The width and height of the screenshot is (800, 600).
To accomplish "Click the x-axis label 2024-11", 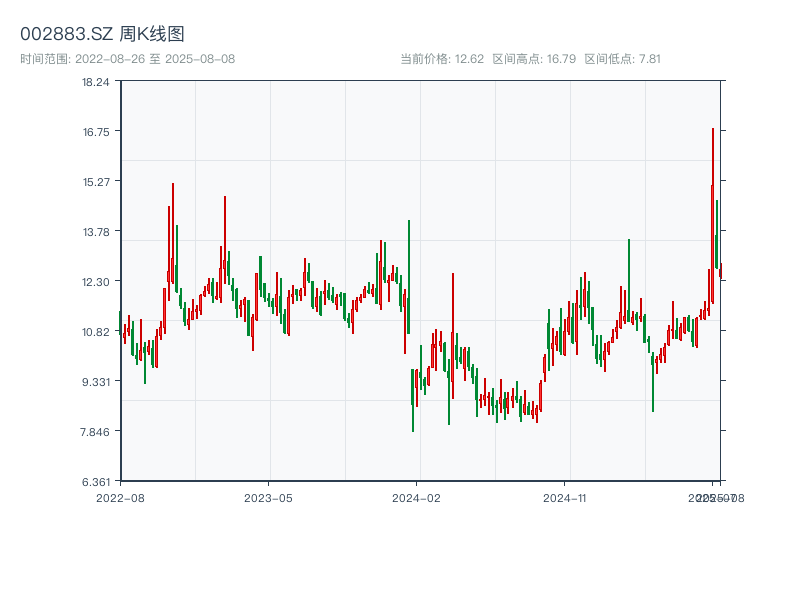I will click(564, 498).
